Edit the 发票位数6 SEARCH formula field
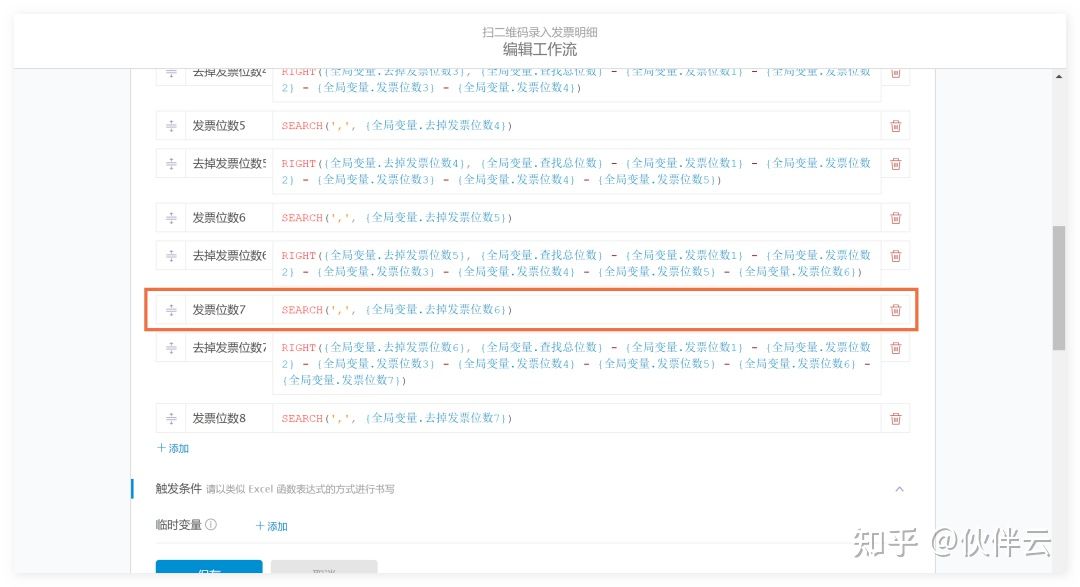 577,218
